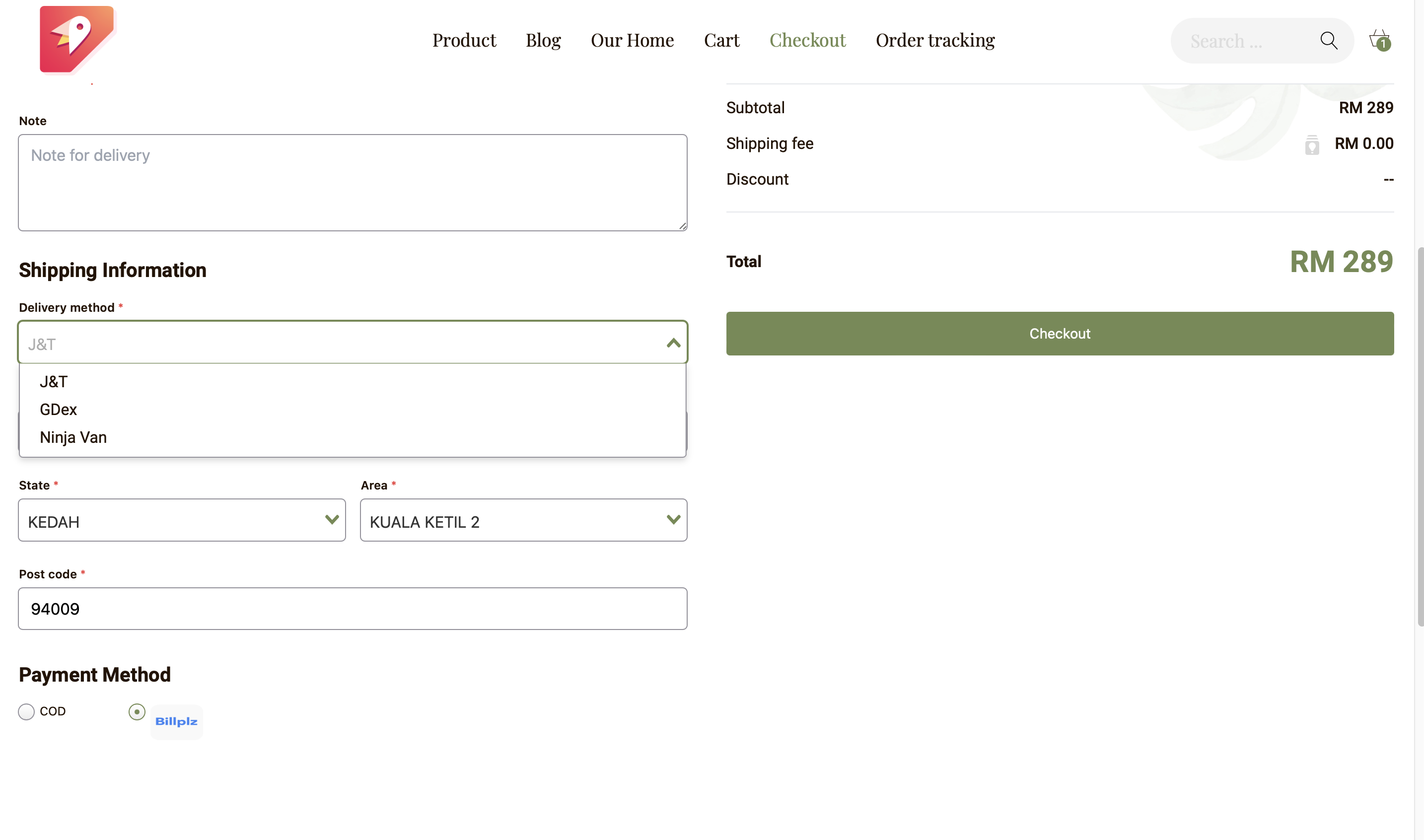The height and width of the screenshot is (840, 1424).
Task: Select the COD radio button
Action: pos(26,711)
